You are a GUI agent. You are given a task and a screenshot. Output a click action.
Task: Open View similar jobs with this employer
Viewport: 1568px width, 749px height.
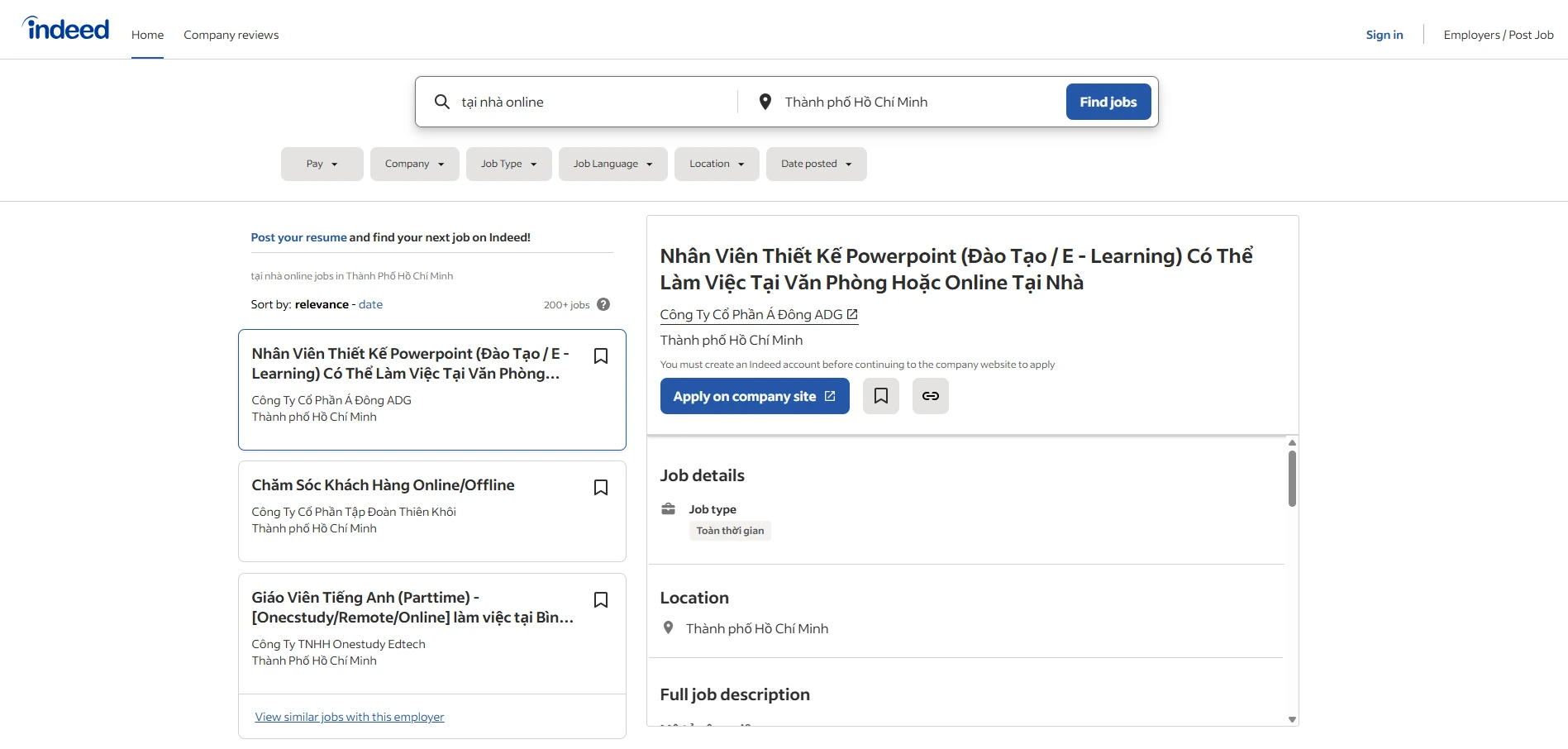(x=350, y=717)
